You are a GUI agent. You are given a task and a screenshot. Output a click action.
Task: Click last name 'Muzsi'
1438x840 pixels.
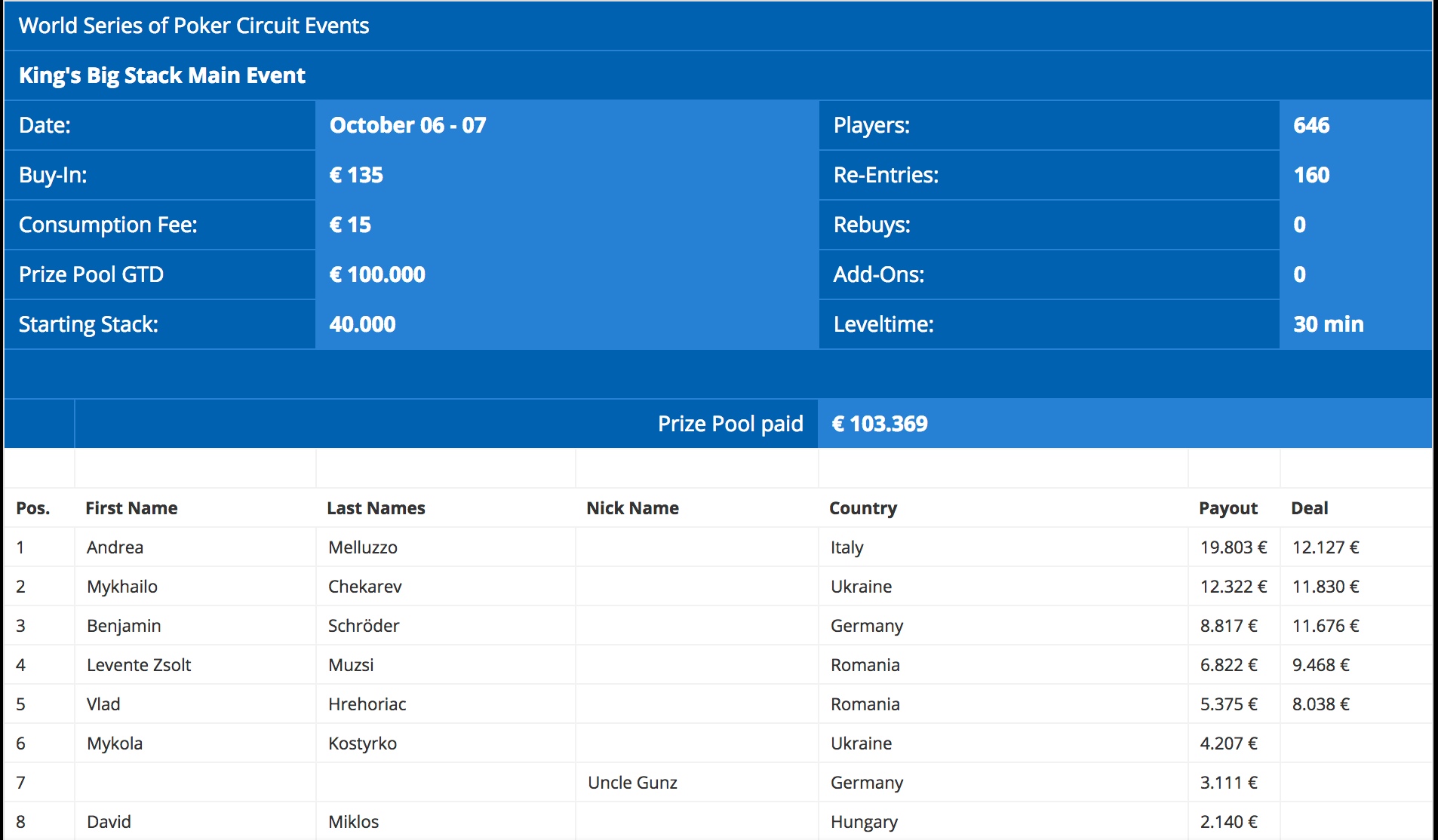coord(351,665)
